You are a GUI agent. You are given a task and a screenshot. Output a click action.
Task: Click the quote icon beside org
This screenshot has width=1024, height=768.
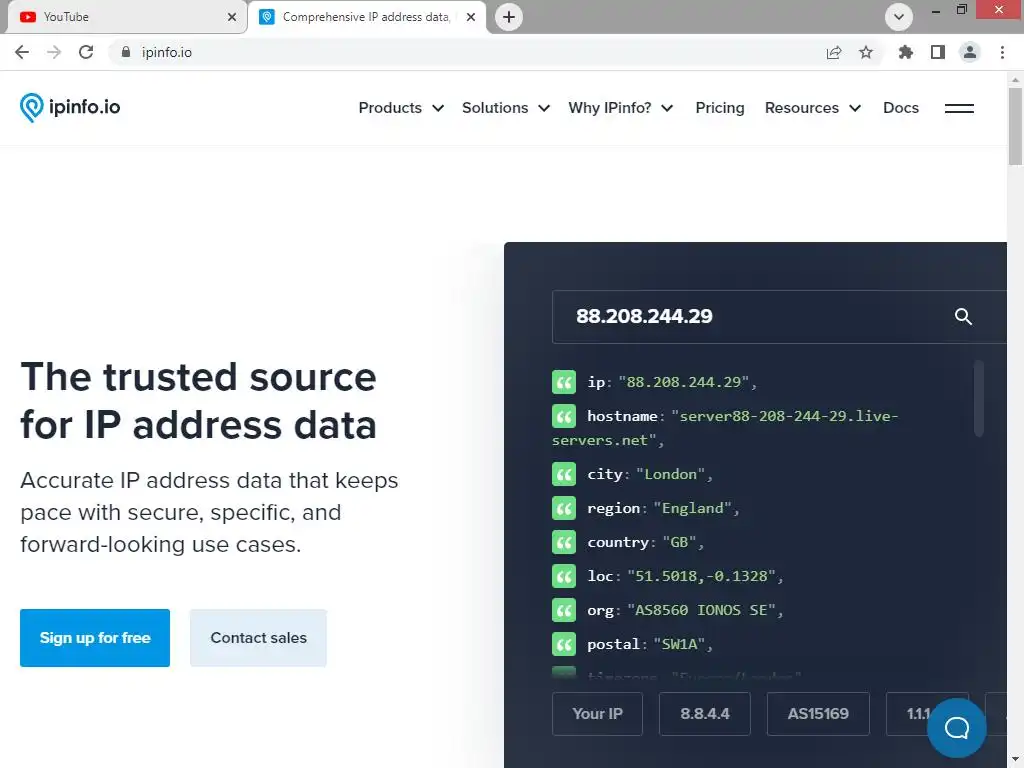pyautogui.click(x=564, y=610)
